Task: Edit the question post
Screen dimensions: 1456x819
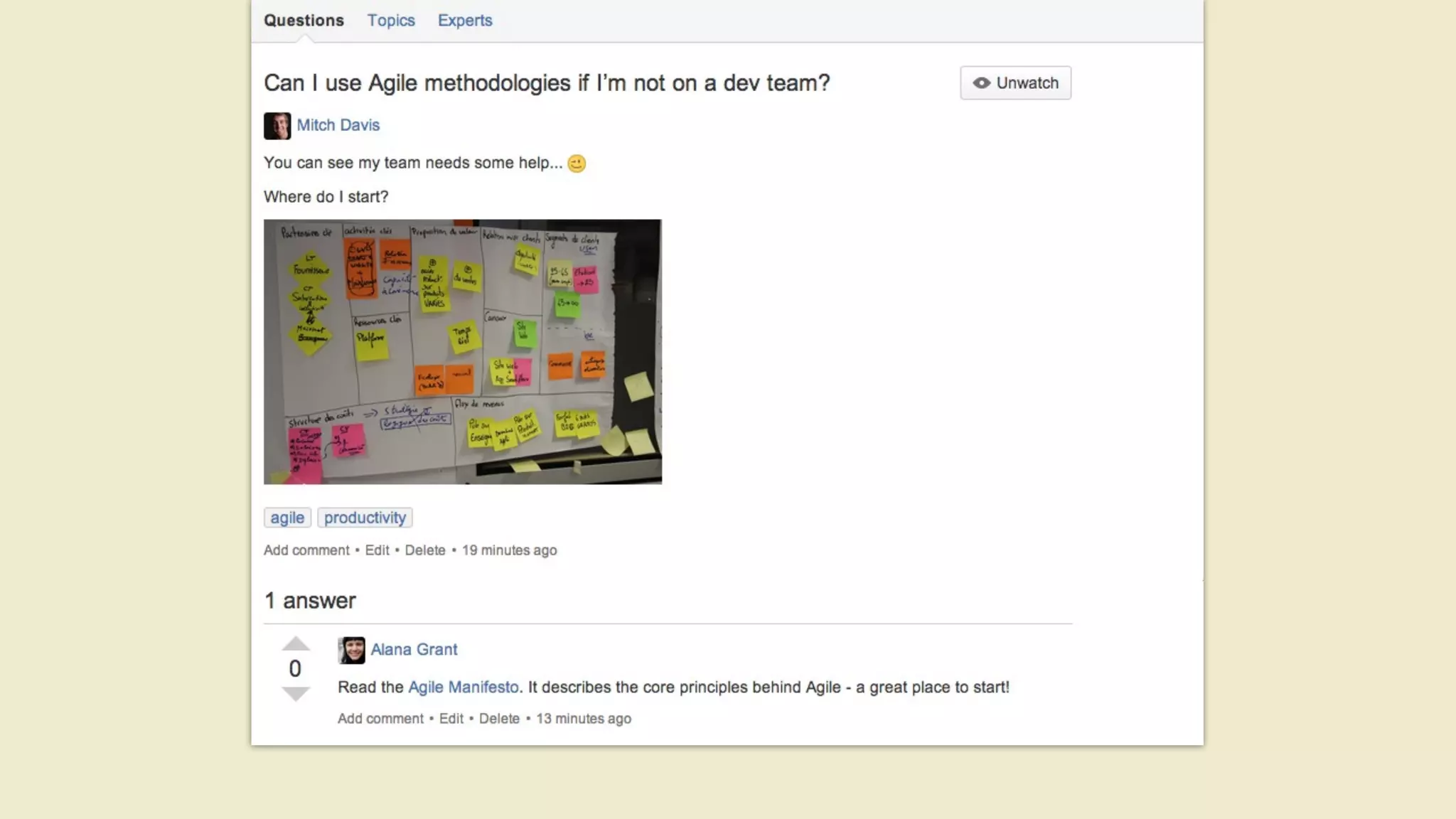Action: click(x=377, y=550)
